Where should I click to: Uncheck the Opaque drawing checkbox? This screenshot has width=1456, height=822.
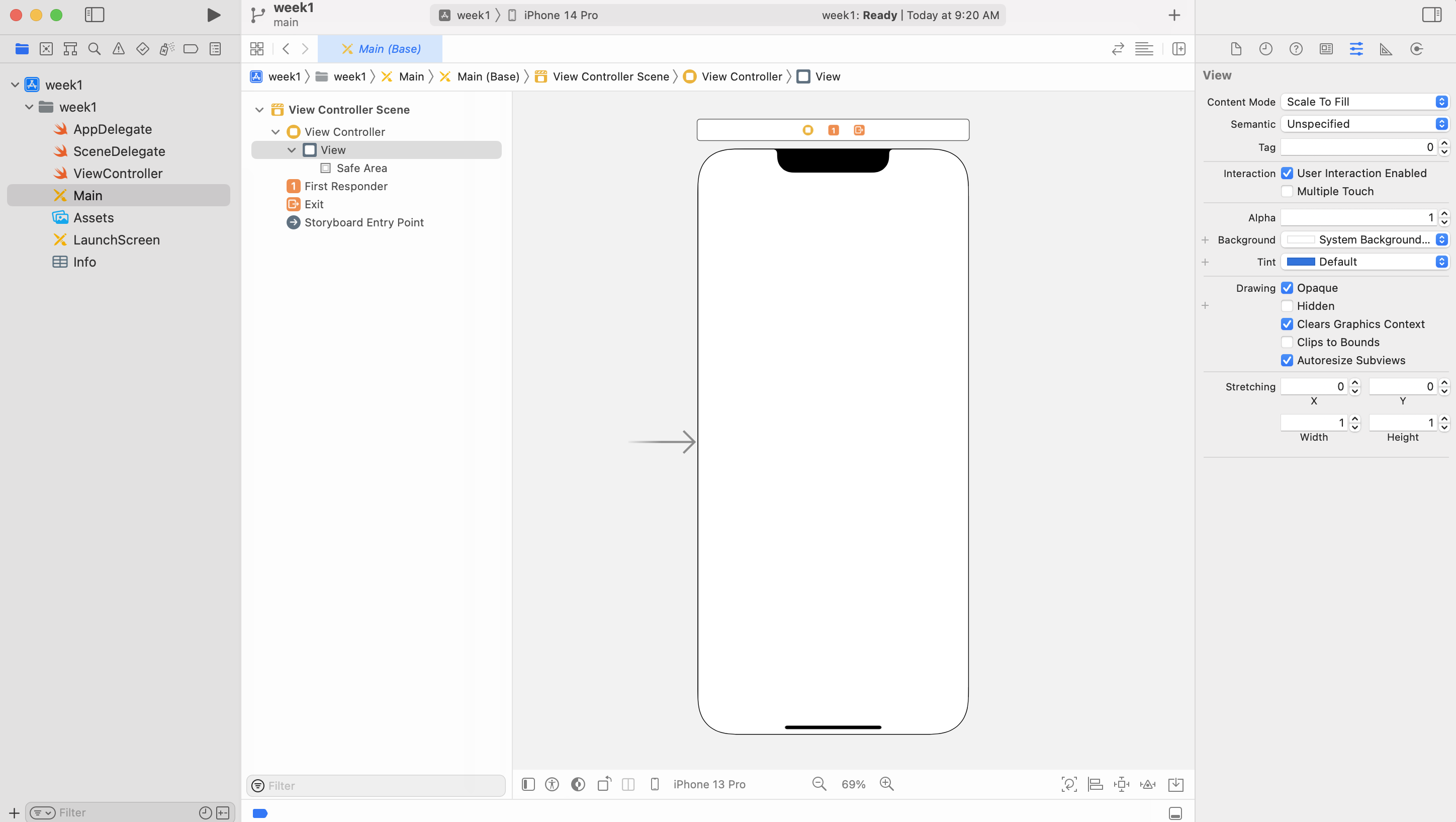click(x=1287, y=288)
